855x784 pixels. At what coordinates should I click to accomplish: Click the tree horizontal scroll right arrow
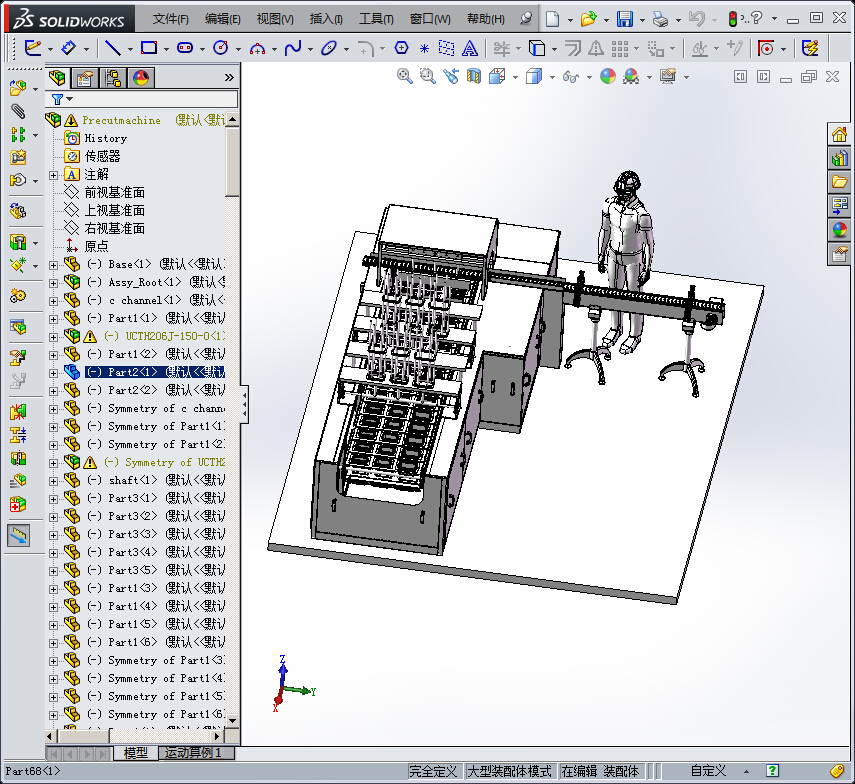click(218, 737)
